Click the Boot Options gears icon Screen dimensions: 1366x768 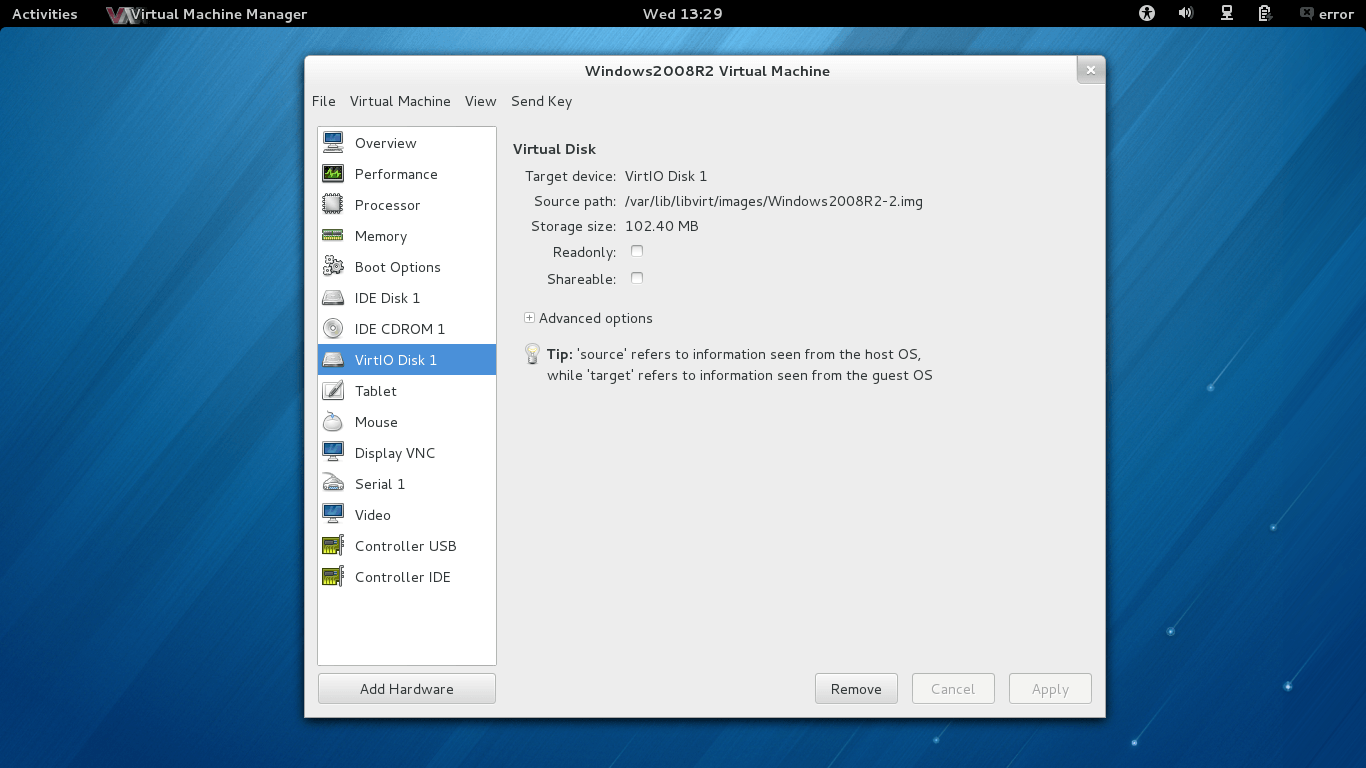333,267
